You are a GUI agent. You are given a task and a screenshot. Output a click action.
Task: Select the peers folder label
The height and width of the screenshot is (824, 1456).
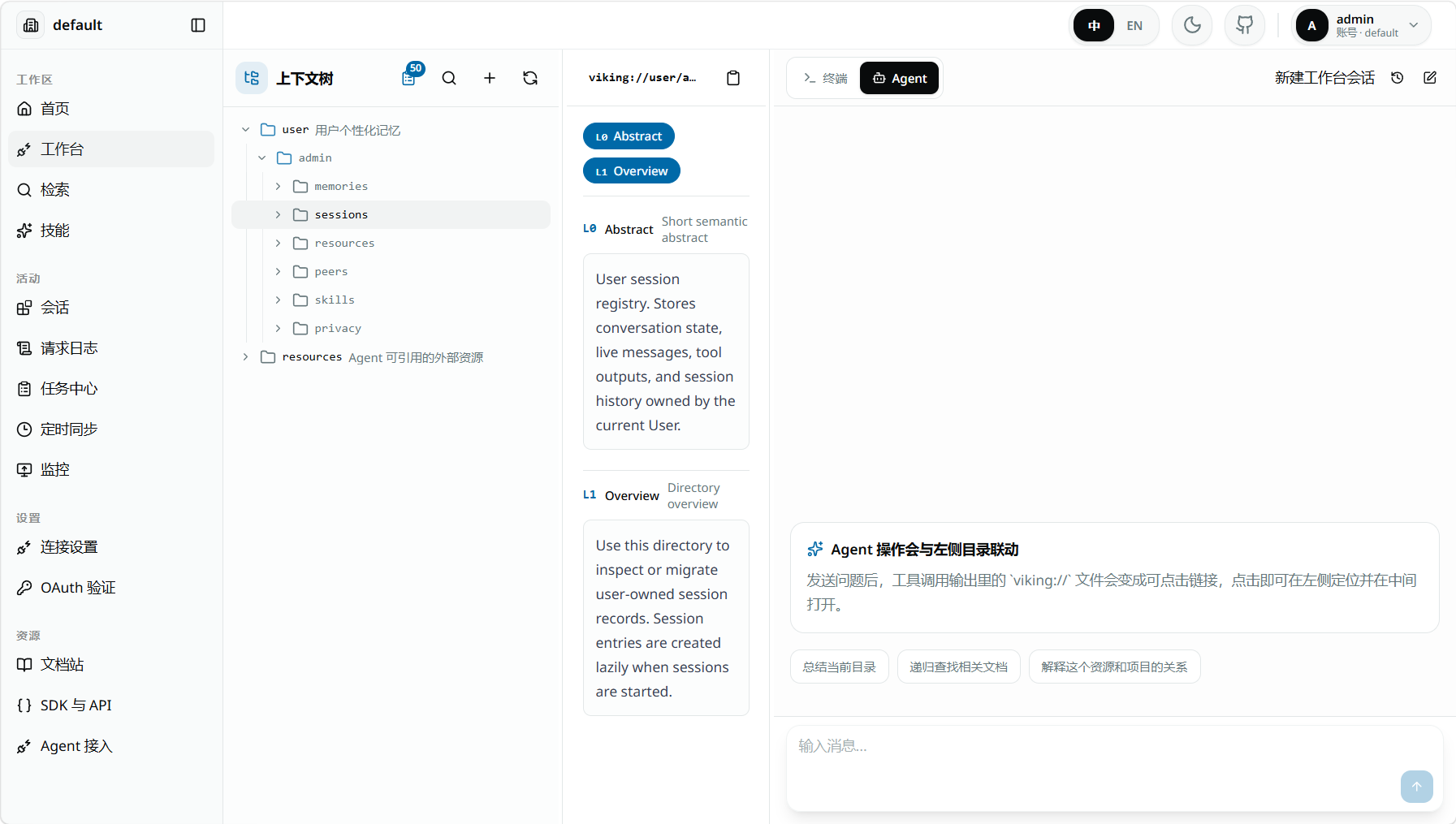331,272
